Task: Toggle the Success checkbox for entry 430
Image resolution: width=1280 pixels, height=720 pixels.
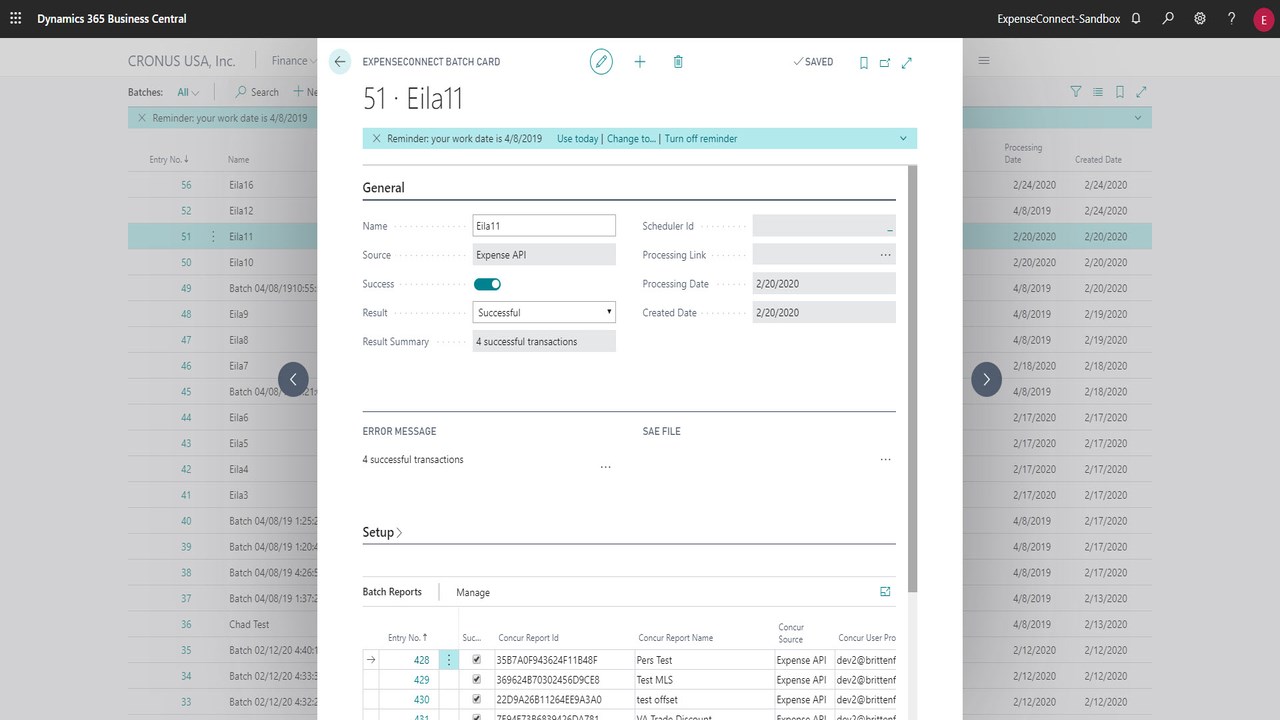Action: (476, 700)
